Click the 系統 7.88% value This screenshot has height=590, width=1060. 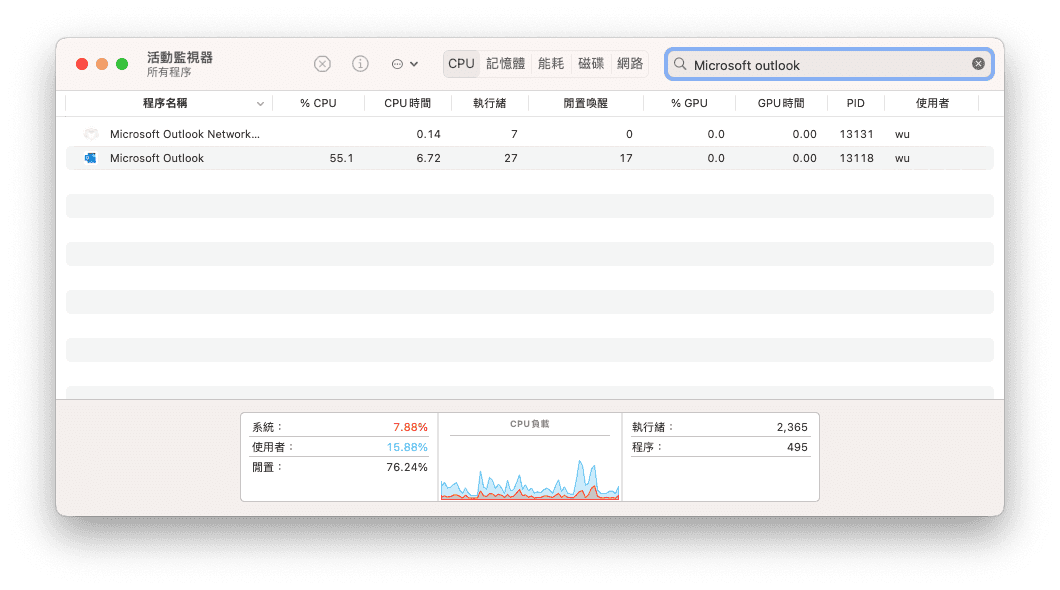coord(410,427)
